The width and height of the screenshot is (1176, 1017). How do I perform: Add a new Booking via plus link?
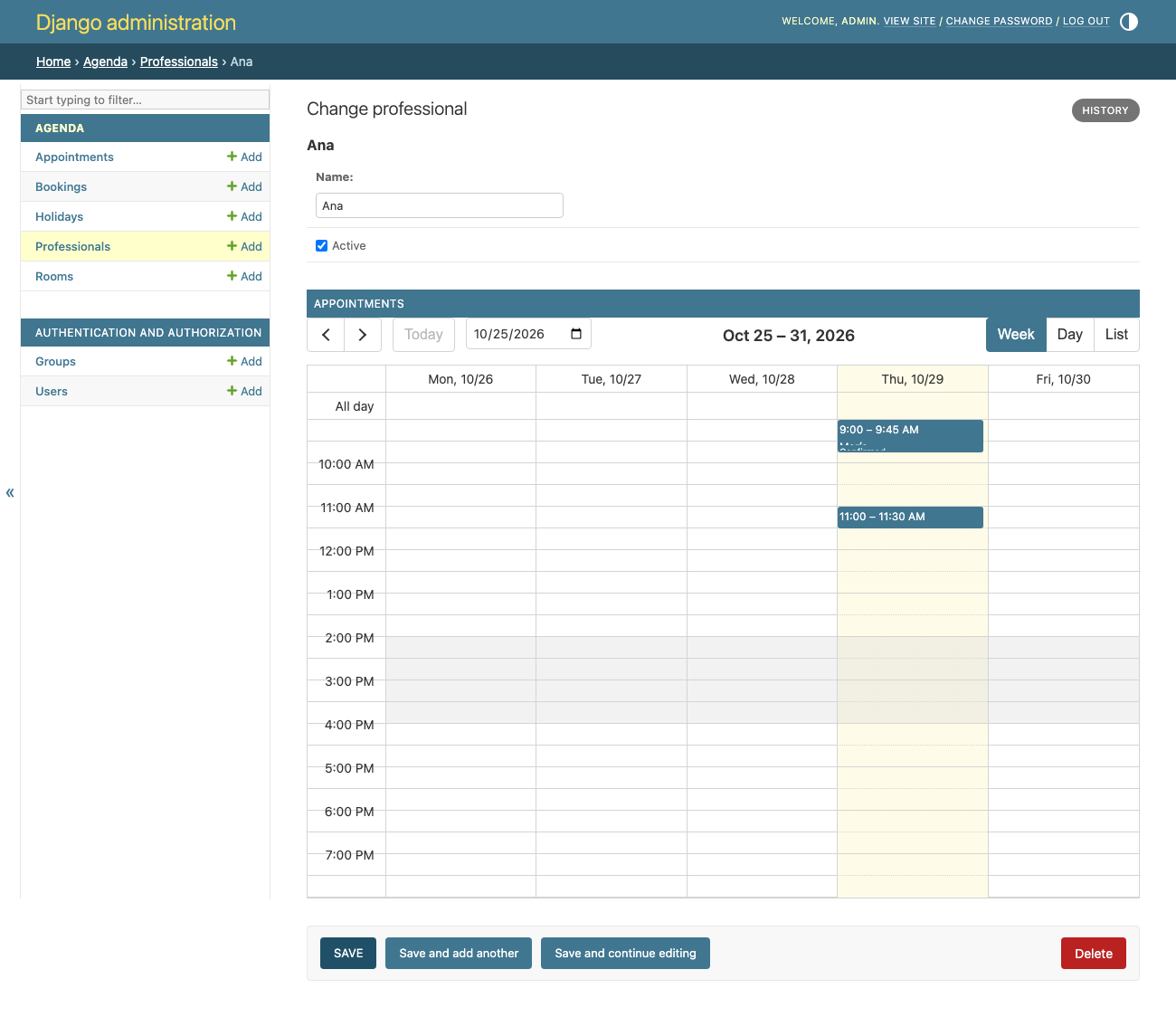[244, 186]
